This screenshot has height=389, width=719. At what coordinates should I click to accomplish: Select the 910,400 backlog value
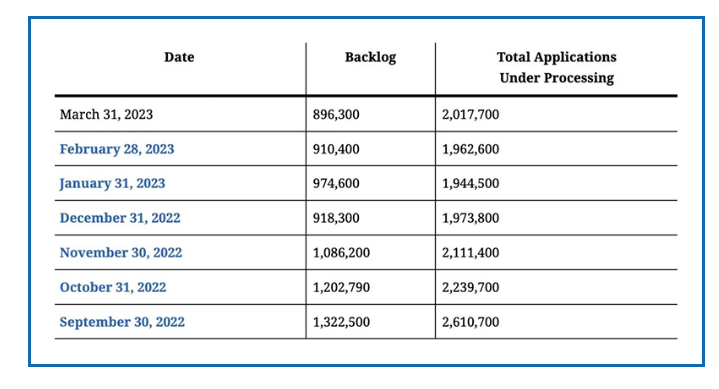[x=336, y=149]
